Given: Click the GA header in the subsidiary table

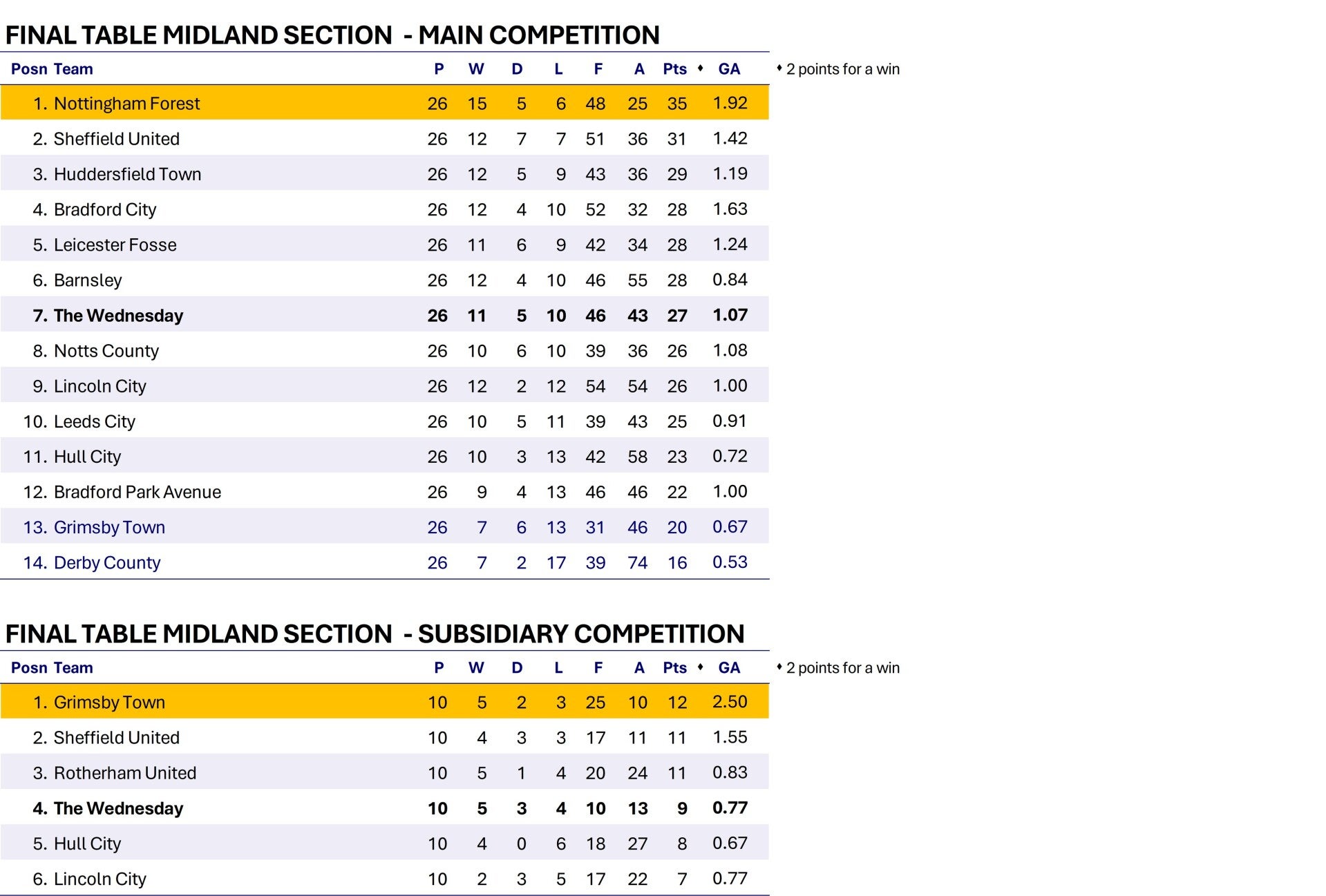Looking at the screenshot, I should pos(729,668).
